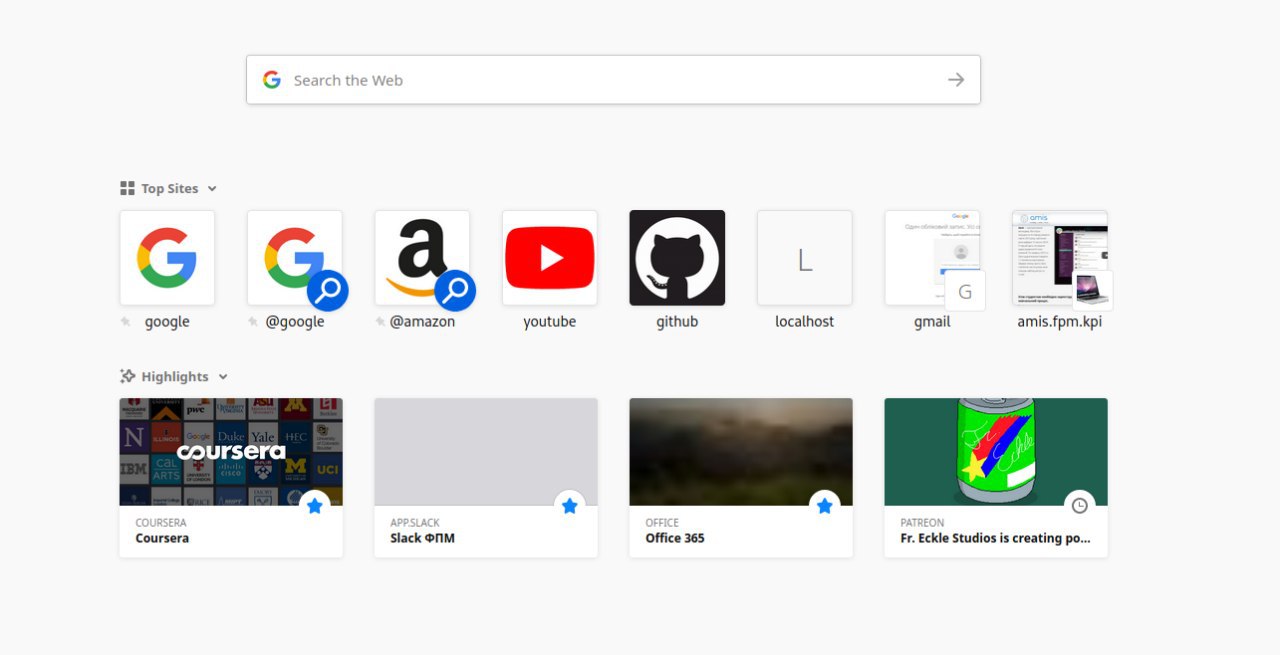Click the Highlights heading text

tap(175, 376)
